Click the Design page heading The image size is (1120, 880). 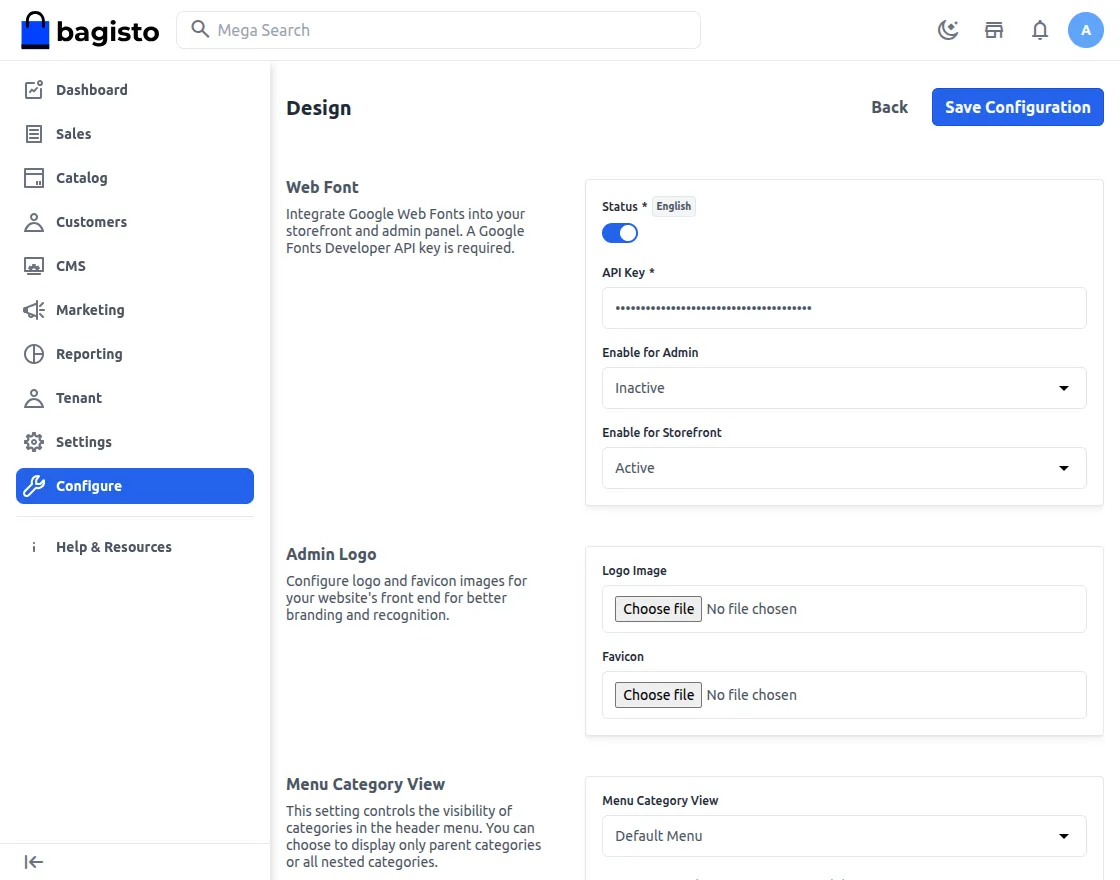pyautogui.click(x=319, y=108)
